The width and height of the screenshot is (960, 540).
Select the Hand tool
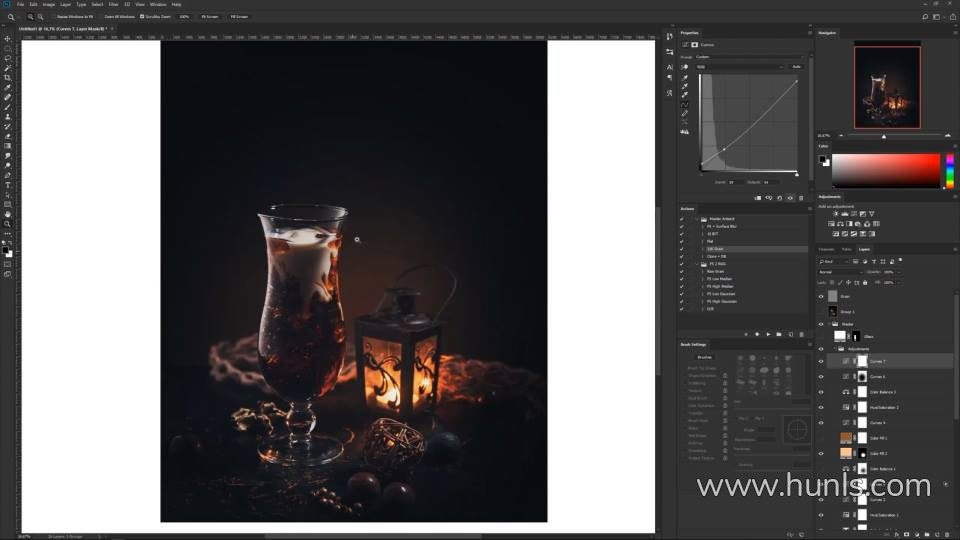pyautogui.click(x=7, y=214)
